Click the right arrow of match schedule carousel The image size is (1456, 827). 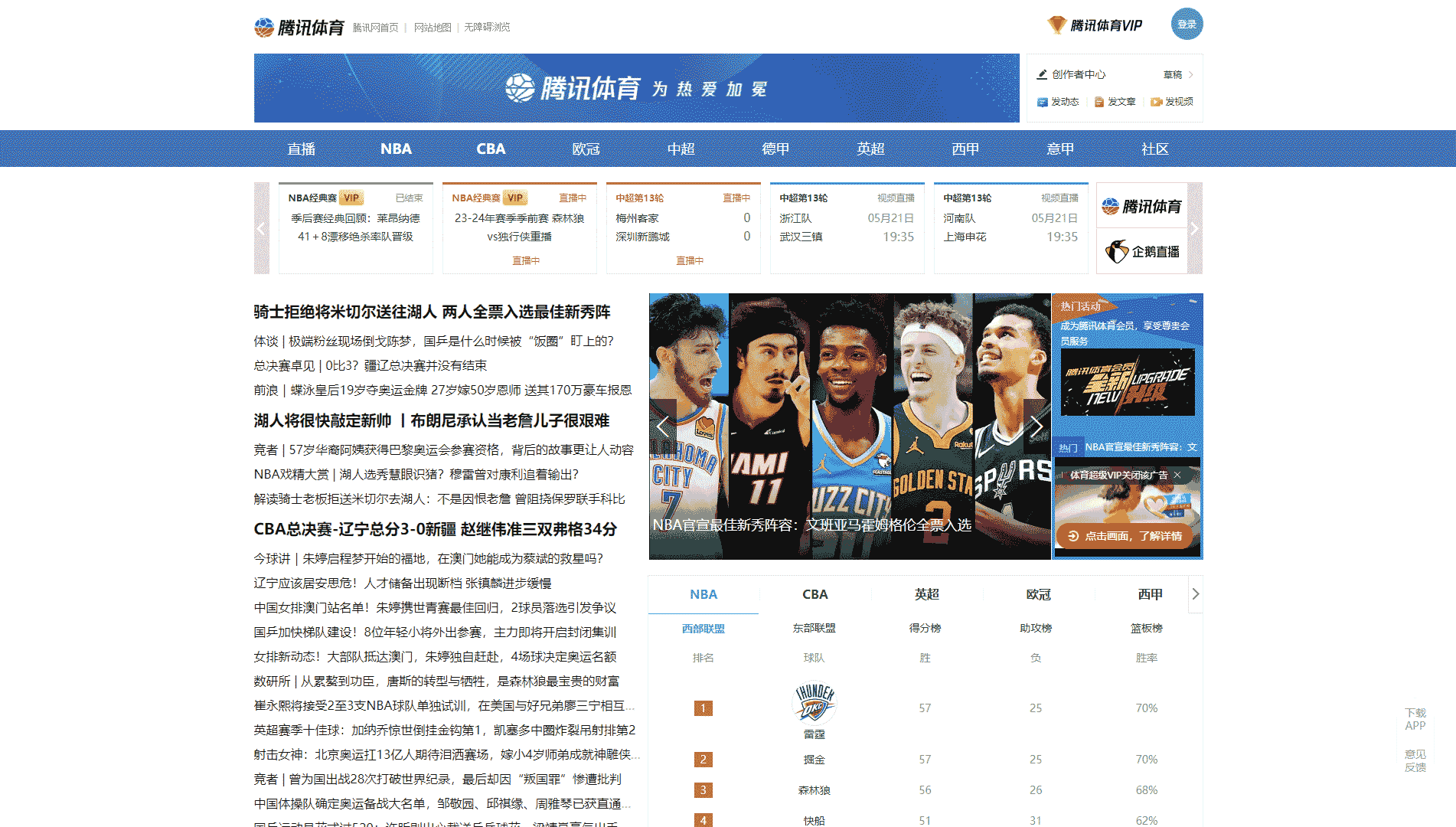click(x=1195, y=228)
